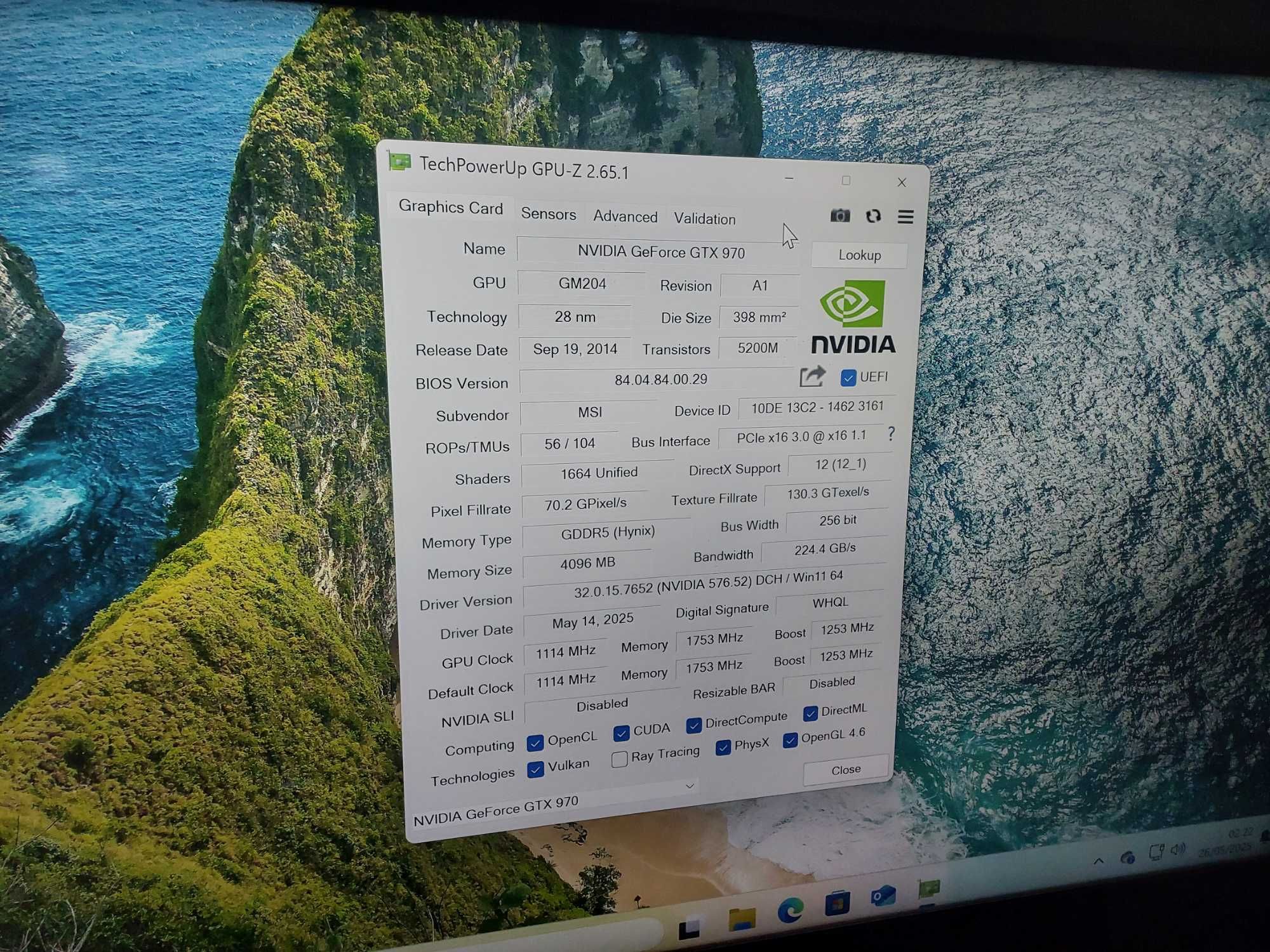Click the Revision value A1
1270x952 pixels.
point(760,286)
